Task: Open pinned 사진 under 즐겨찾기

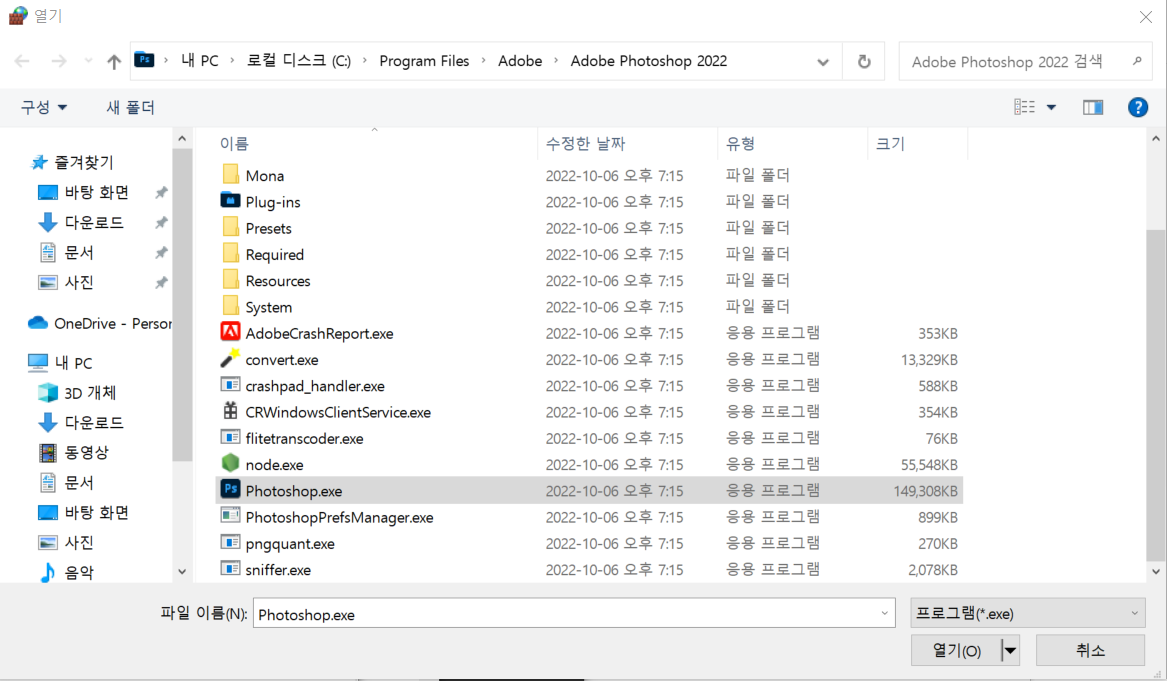Action: (79, 282)
